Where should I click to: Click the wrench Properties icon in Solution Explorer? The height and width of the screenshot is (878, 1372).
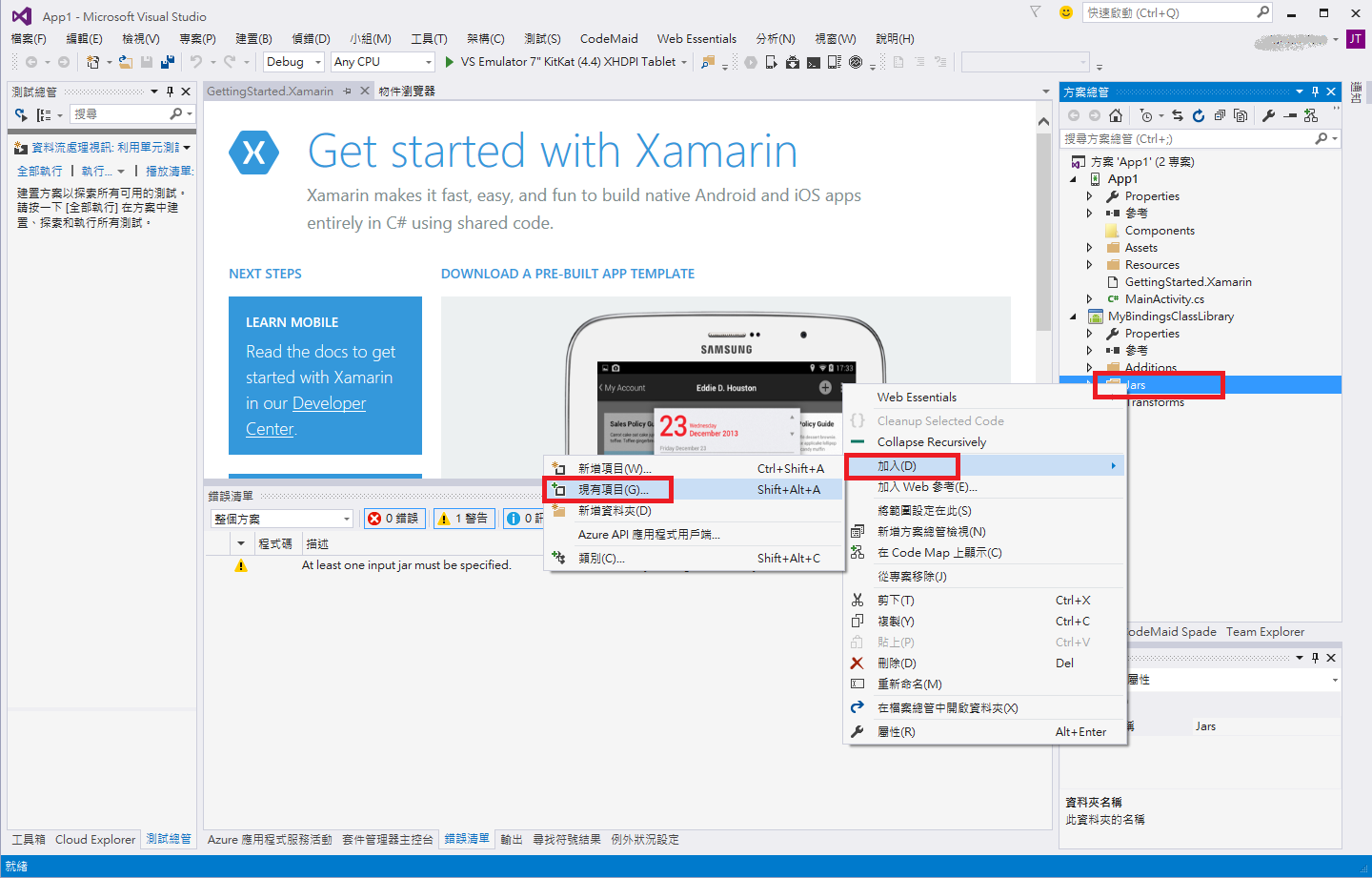[x=1268, y=115]
